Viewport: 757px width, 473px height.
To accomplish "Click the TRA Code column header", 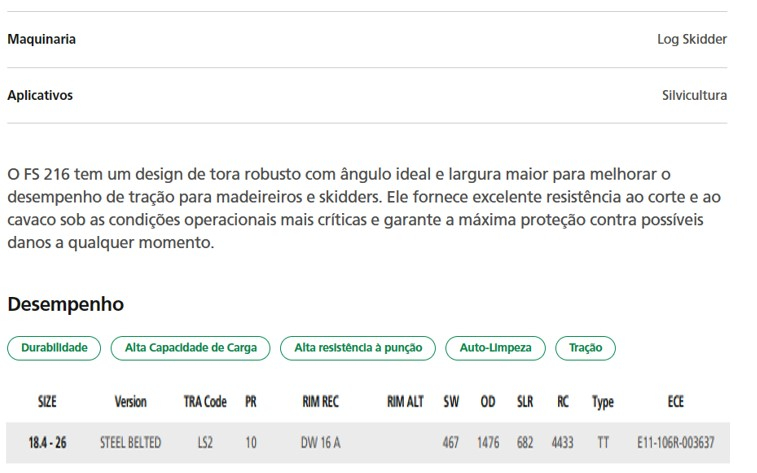I will coord(205,402).
